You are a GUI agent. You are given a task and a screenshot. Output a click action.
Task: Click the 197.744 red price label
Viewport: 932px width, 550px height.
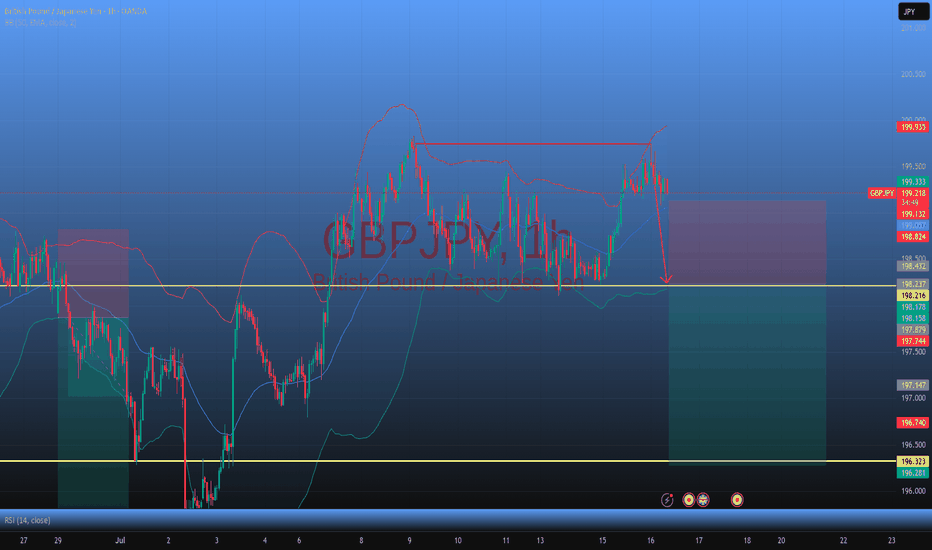coord(912,341)
